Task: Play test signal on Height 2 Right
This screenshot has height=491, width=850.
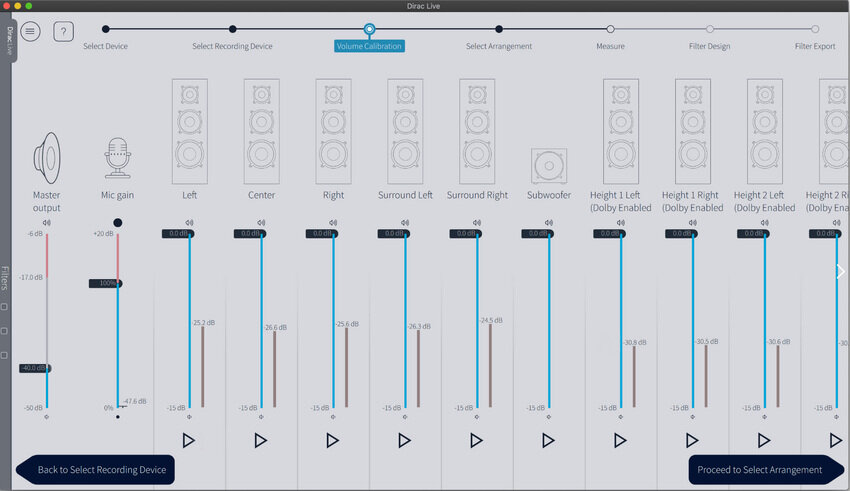Action: coord(835,440)
